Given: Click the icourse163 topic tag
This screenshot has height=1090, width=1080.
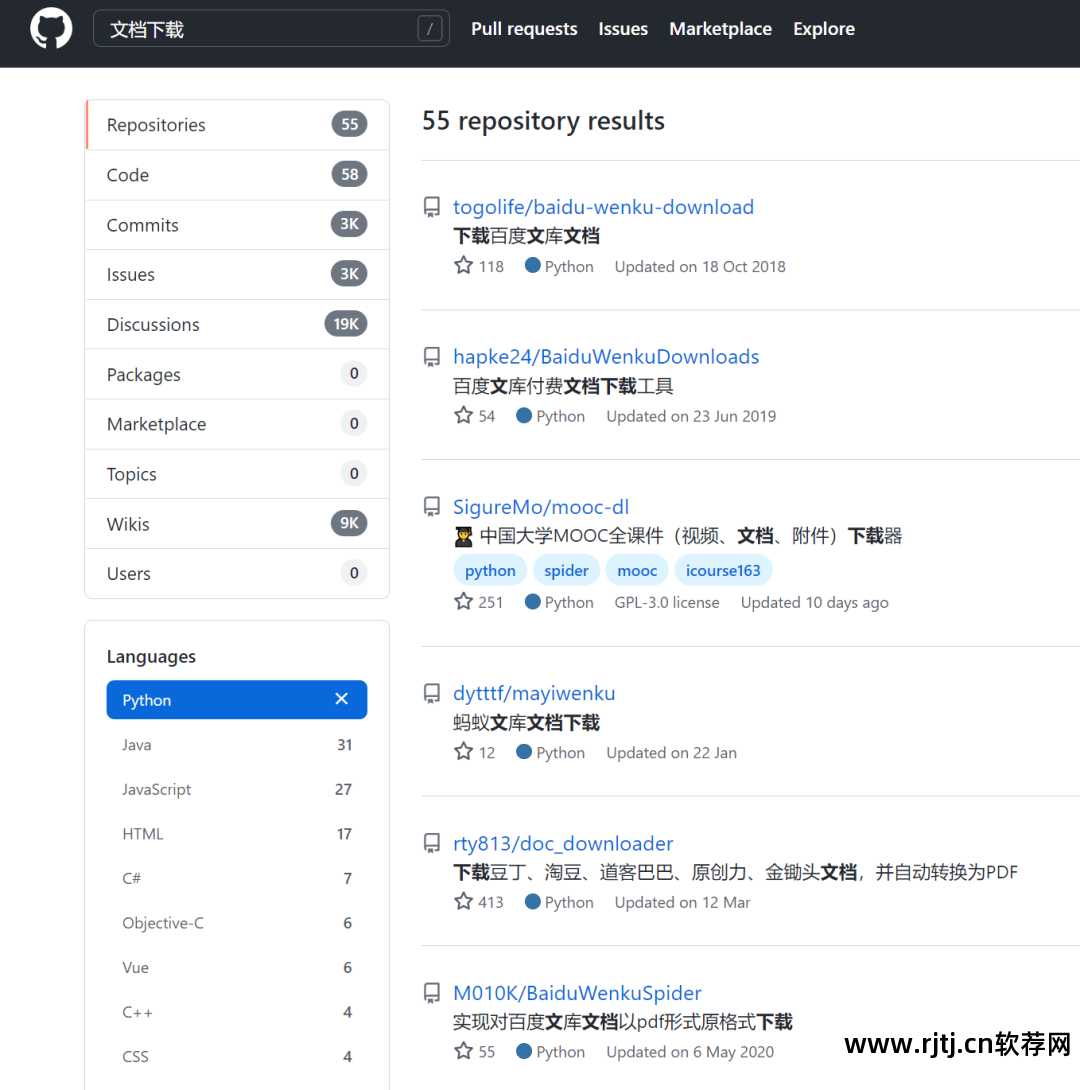Looking at the screenshot, I should [x=723, y=571].
